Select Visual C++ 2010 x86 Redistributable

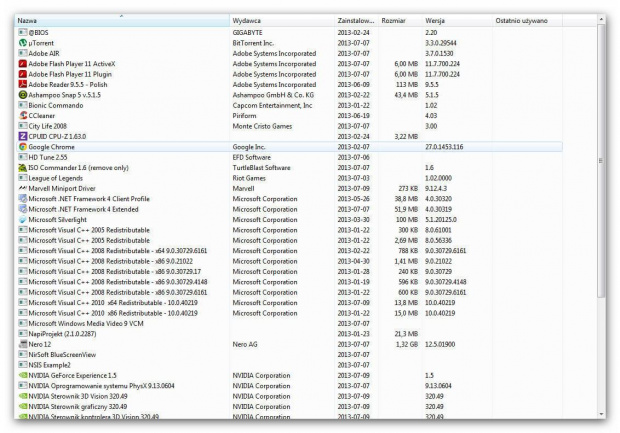click(288, 313)
